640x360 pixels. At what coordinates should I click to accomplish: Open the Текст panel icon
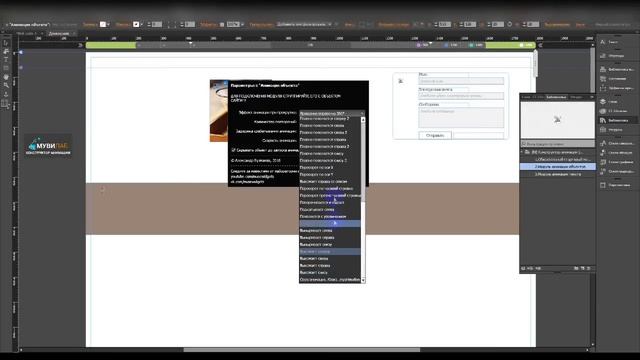coord(603,42)
